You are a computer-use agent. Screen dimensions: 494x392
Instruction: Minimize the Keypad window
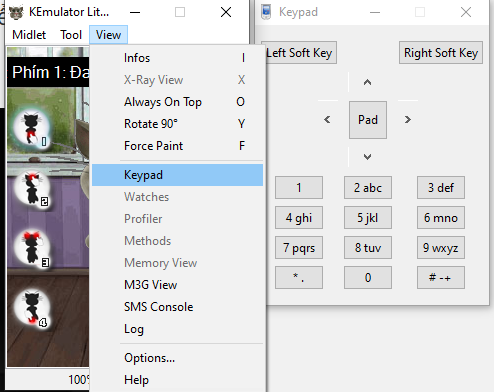click(x=375, y=12)
